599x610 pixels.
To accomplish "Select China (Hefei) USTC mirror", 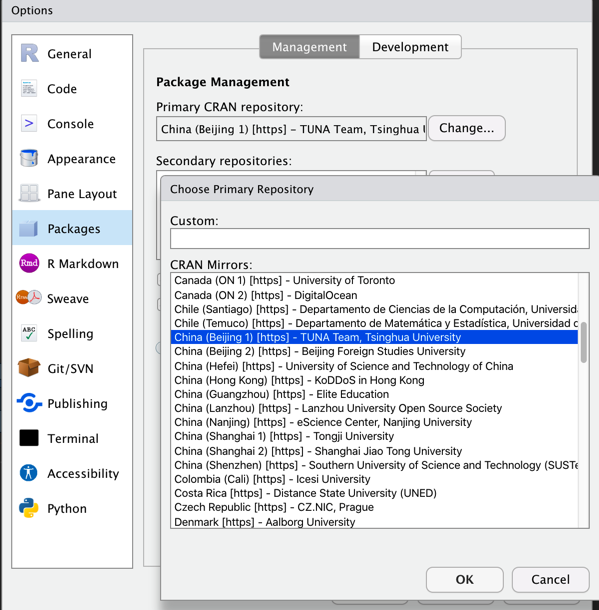I will point(374,366).
